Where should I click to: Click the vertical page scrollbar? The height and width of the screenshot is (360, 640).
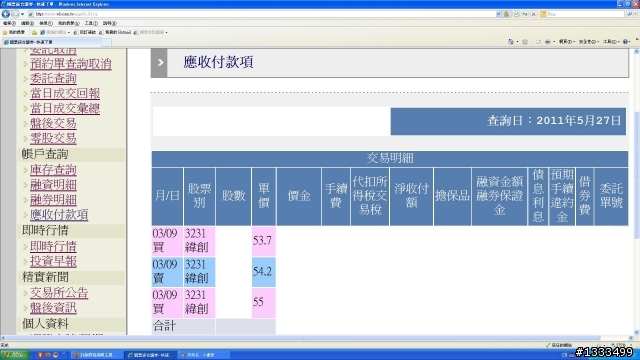pos(636,176)
